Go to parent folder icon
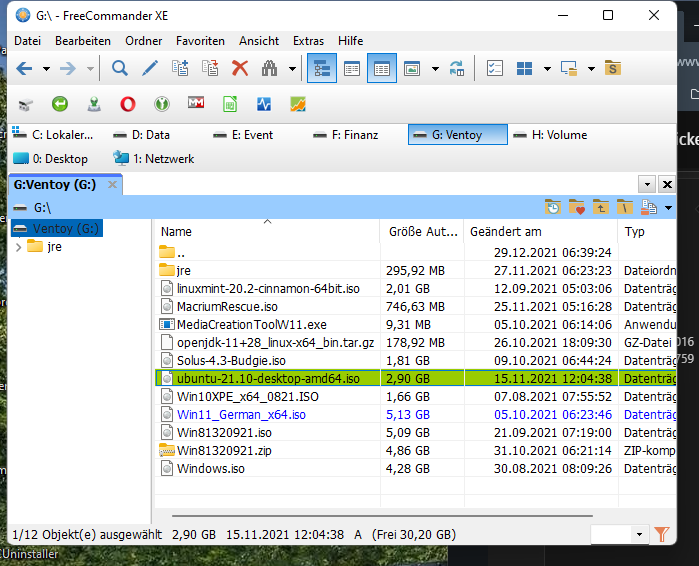The height and width of the screenshot is (566, 699). [x=601, y=208]
